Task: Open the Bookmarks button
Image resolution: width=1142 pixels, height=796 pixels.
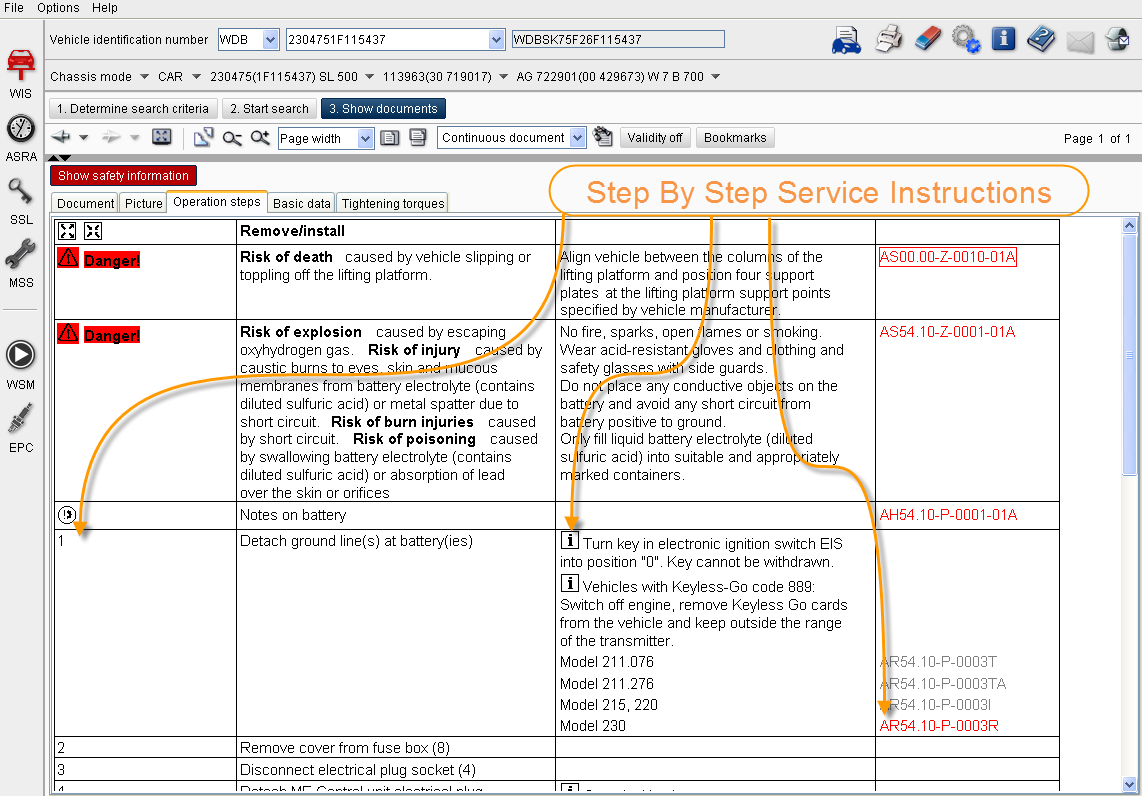Action: click(x=735, y=138)
